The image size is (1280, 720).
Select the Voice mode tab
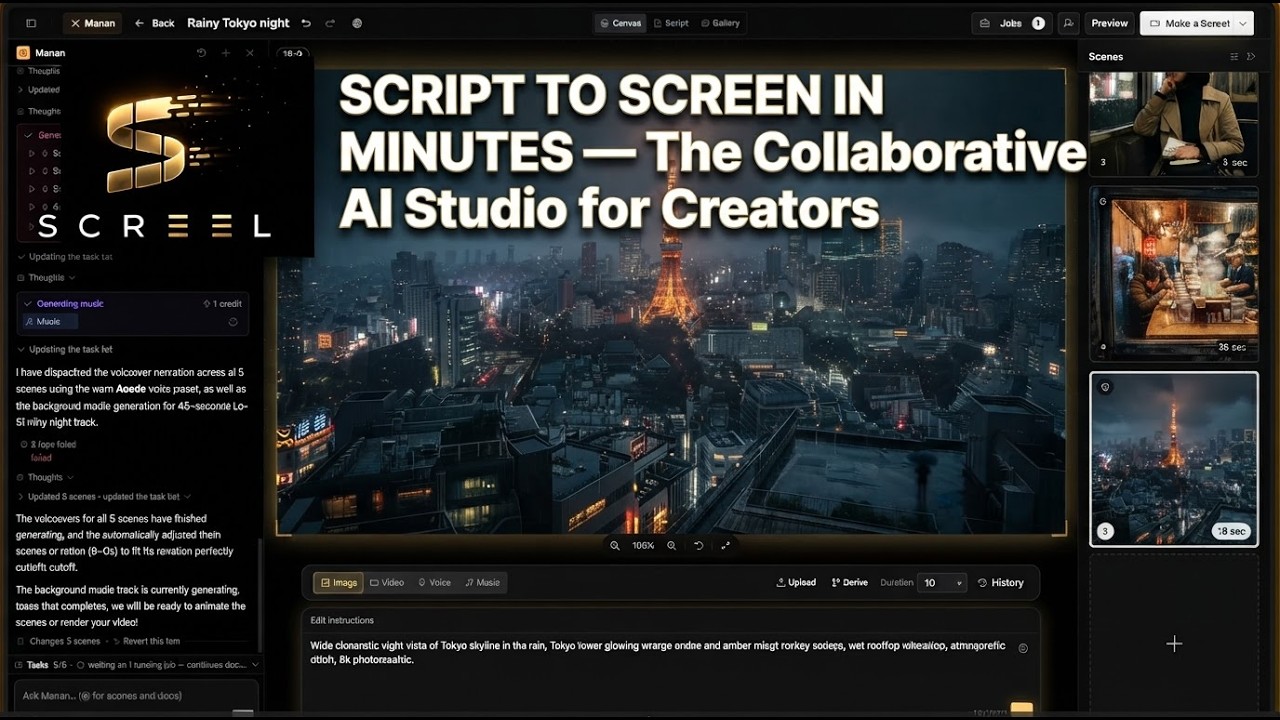[x=435, y=583]
